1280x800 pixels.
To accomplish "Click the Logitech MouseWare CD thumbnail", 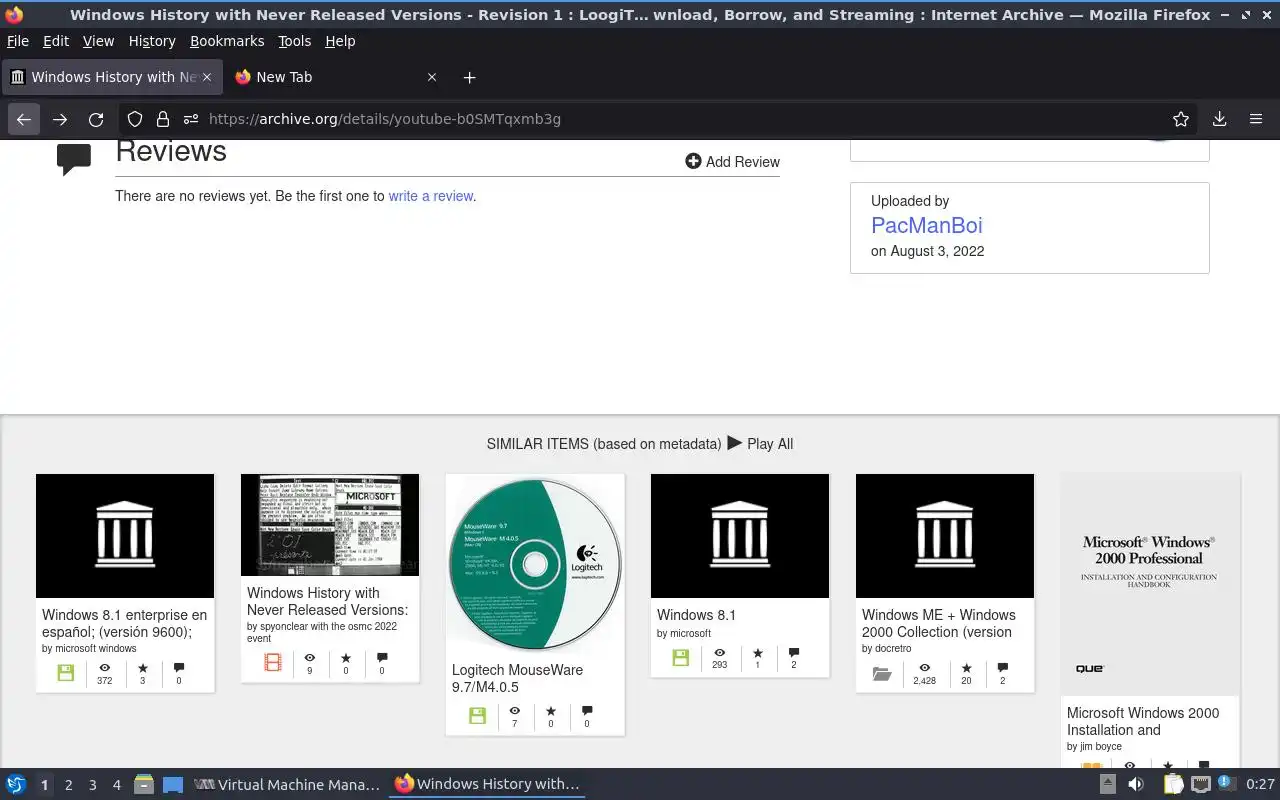I will [x=535, y=563].
